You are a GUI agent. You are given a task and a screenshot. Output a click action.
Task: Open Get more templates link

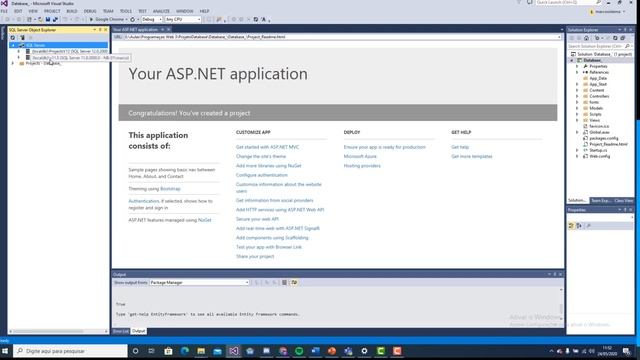tap(471, 156)
